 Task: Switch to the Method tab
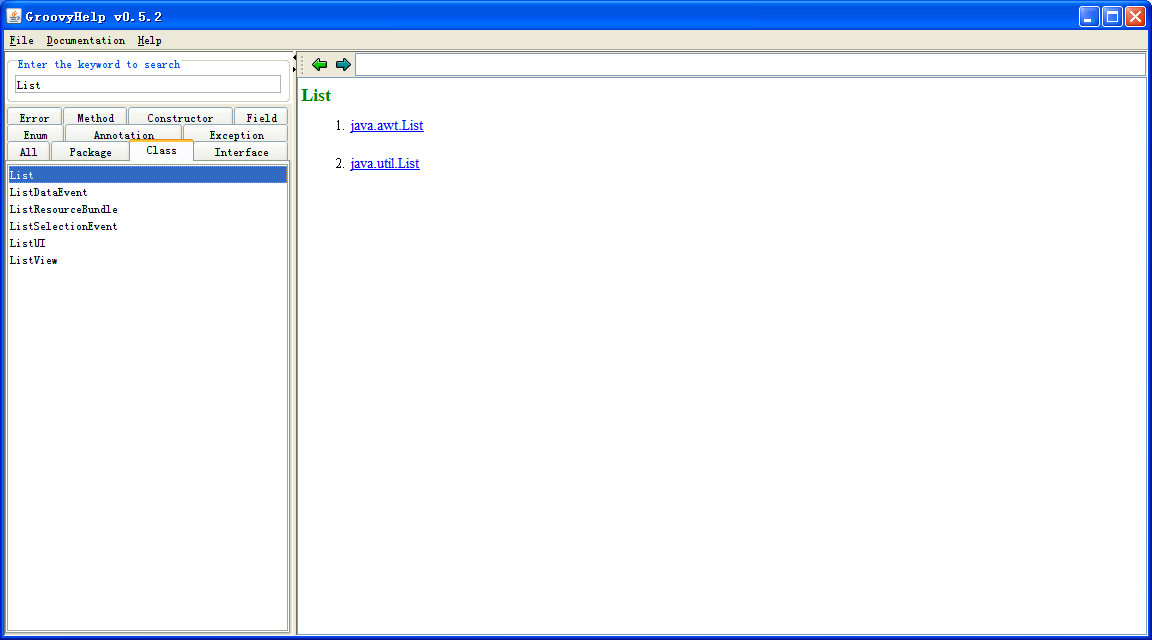point(96,118)
